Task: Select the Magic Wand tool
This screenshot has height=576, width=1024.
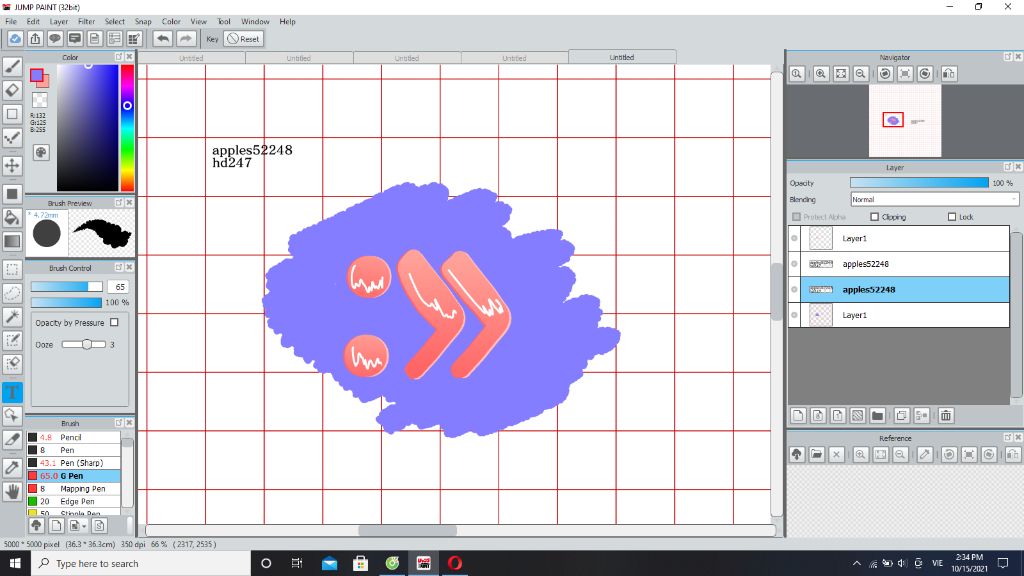Action: (12, 316)
